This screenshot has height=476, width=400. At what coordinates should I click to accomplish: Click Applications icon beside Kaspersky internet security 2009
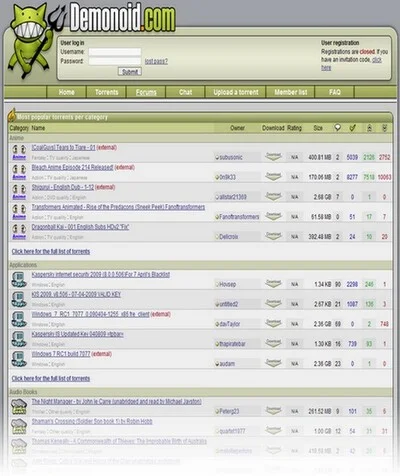tap(19, 279)
